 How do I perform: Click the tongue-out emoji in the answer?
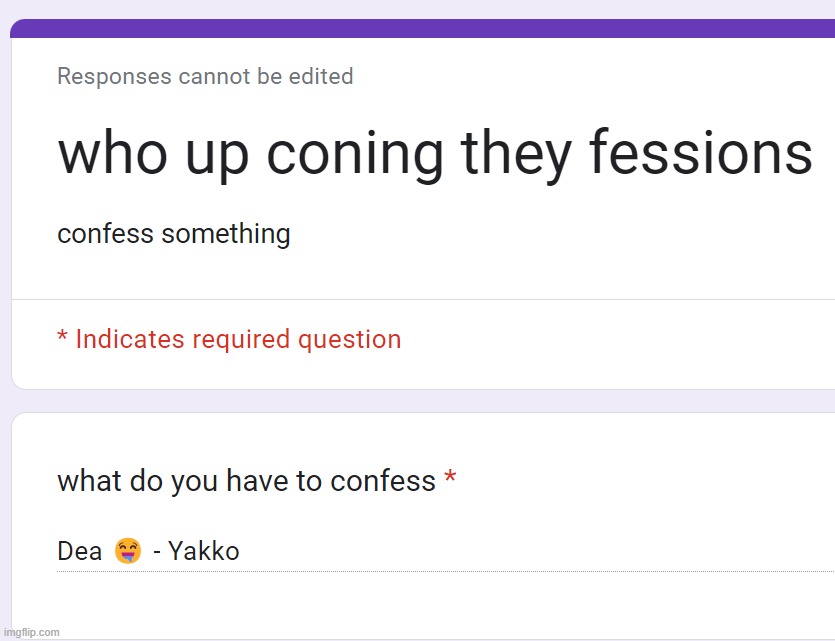pos(128,551)
